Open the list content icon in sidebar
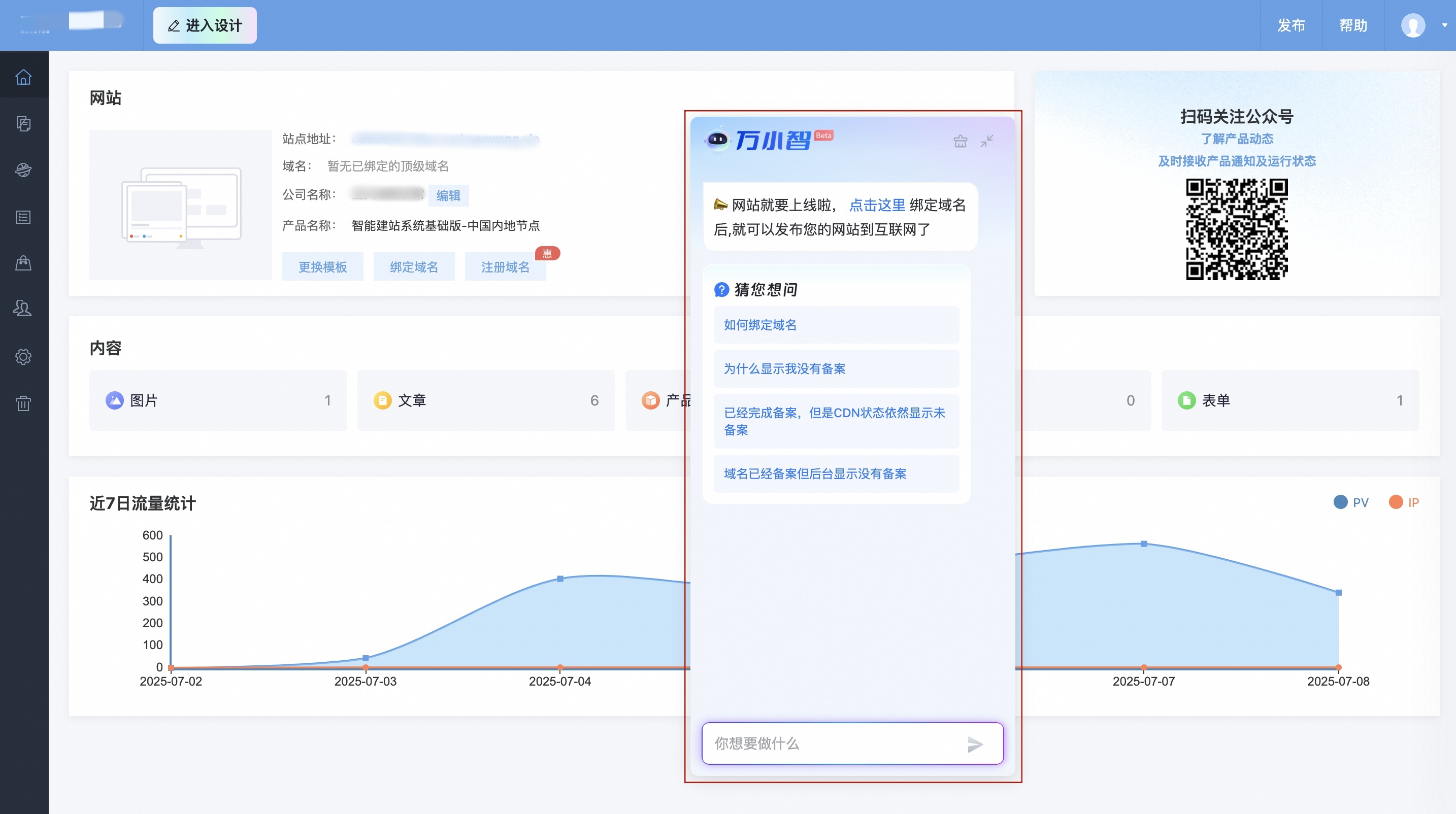Image resolution: width=1456 pixels, height=814 pixels. [x=23, y=217]
